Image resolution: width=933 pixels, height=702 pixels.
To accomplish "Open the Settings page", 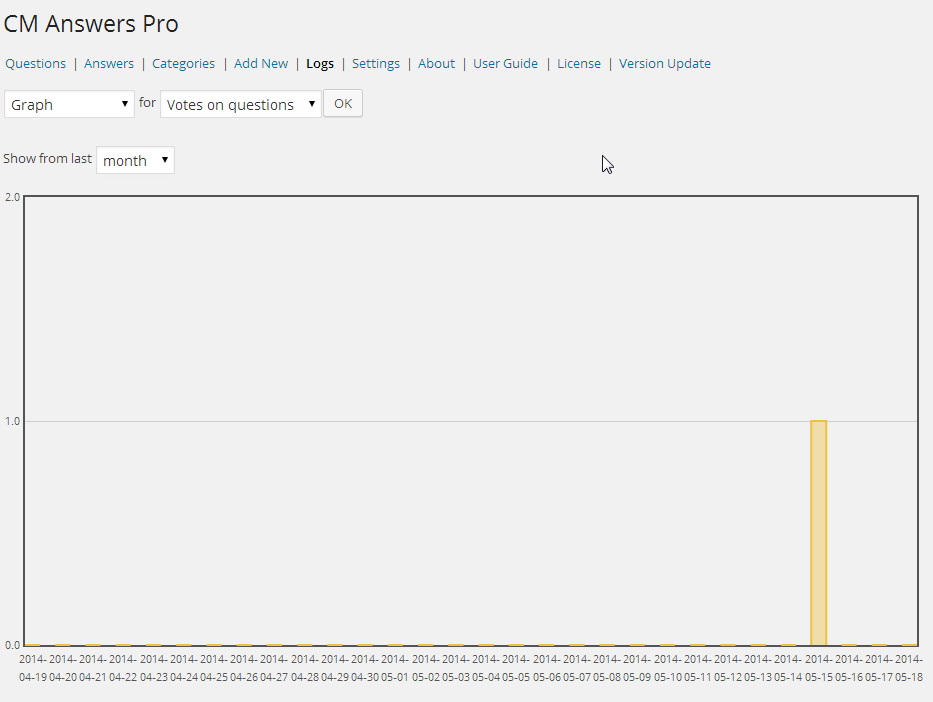I will [x=376, y=64].
